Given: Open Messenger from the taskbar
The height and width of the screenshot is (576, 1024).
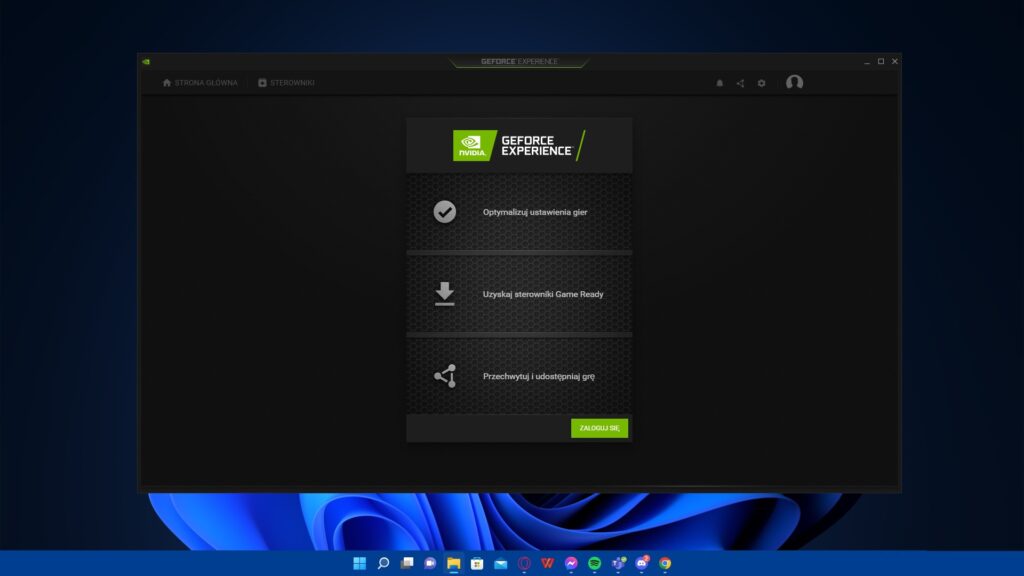Looking at the screenshot, I should coord(571,563).
